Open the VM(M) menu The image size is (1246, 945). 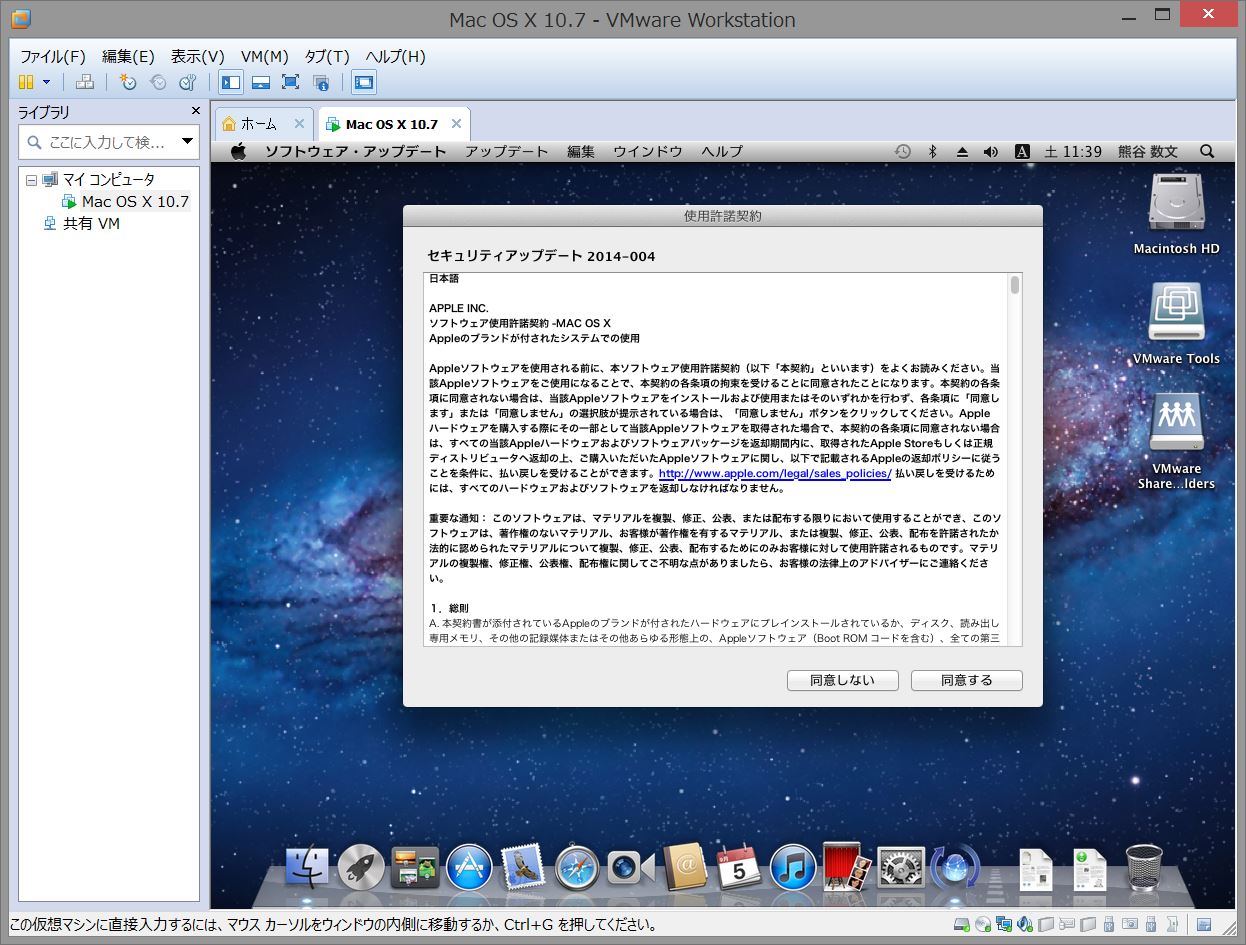click(x=265, y=56)
